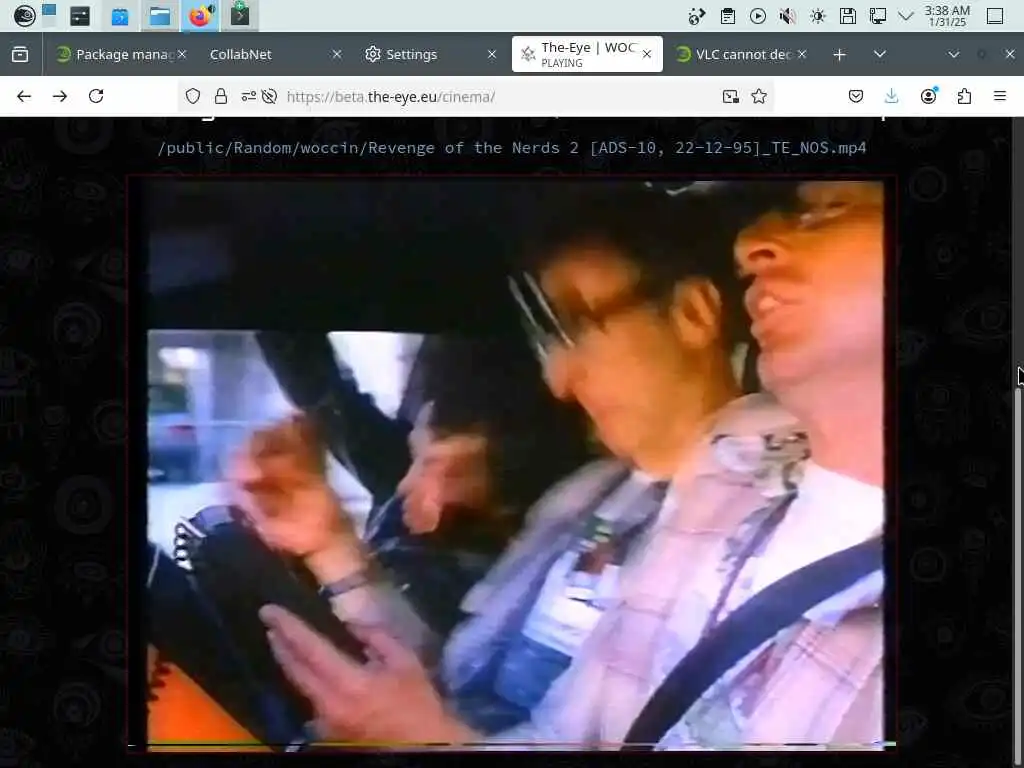1024x768 pixels.
Task: Open the Dolphin file manager from panel
Action: 160,16
